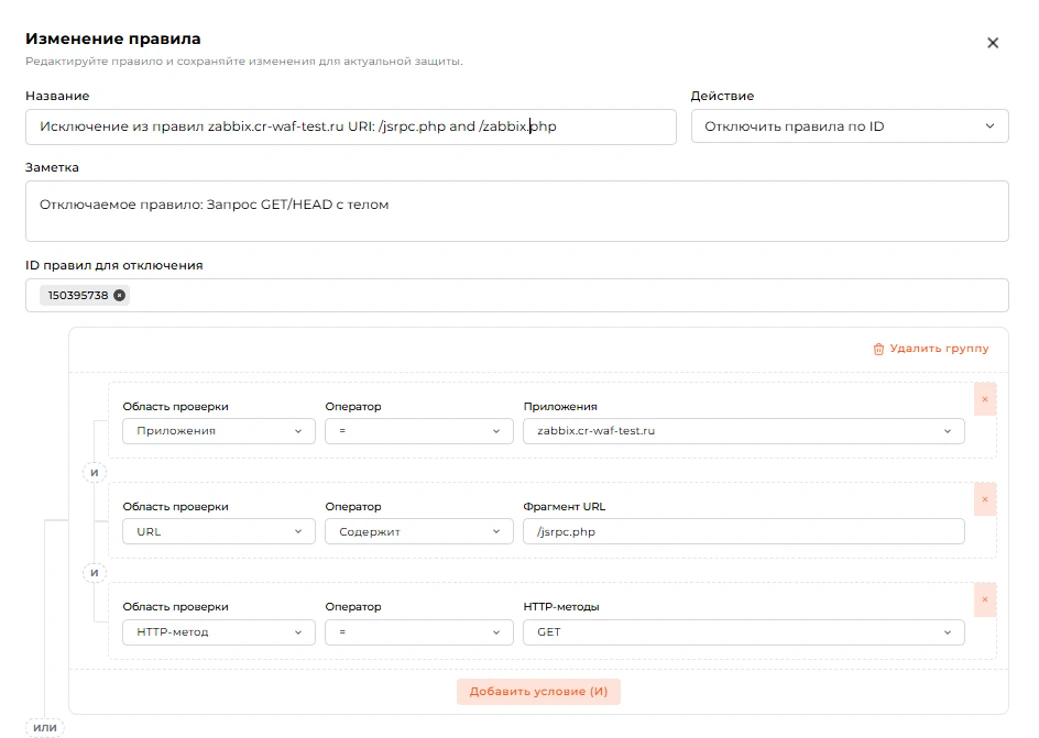Close the rule editing dialog
The height and width of the screenshot is (738, 1039).
[992, 43]
